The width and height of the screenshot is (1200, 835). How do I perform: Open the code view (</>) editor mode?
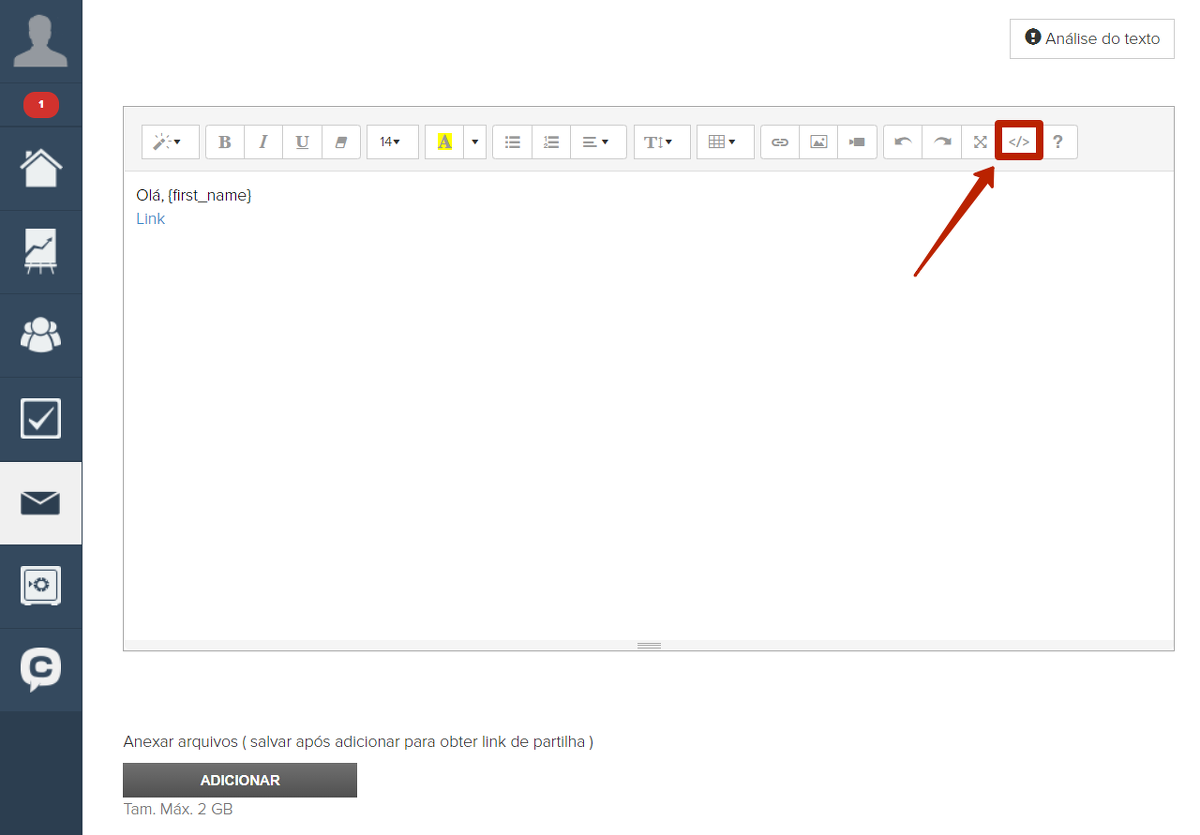[1018, 142]
